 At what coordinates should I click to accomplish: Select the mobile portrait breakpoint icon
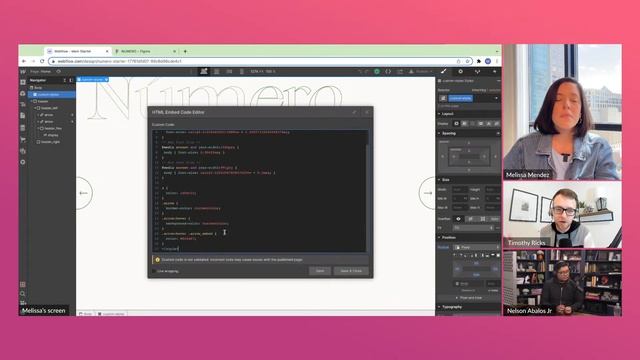click(x=242, y=71)
